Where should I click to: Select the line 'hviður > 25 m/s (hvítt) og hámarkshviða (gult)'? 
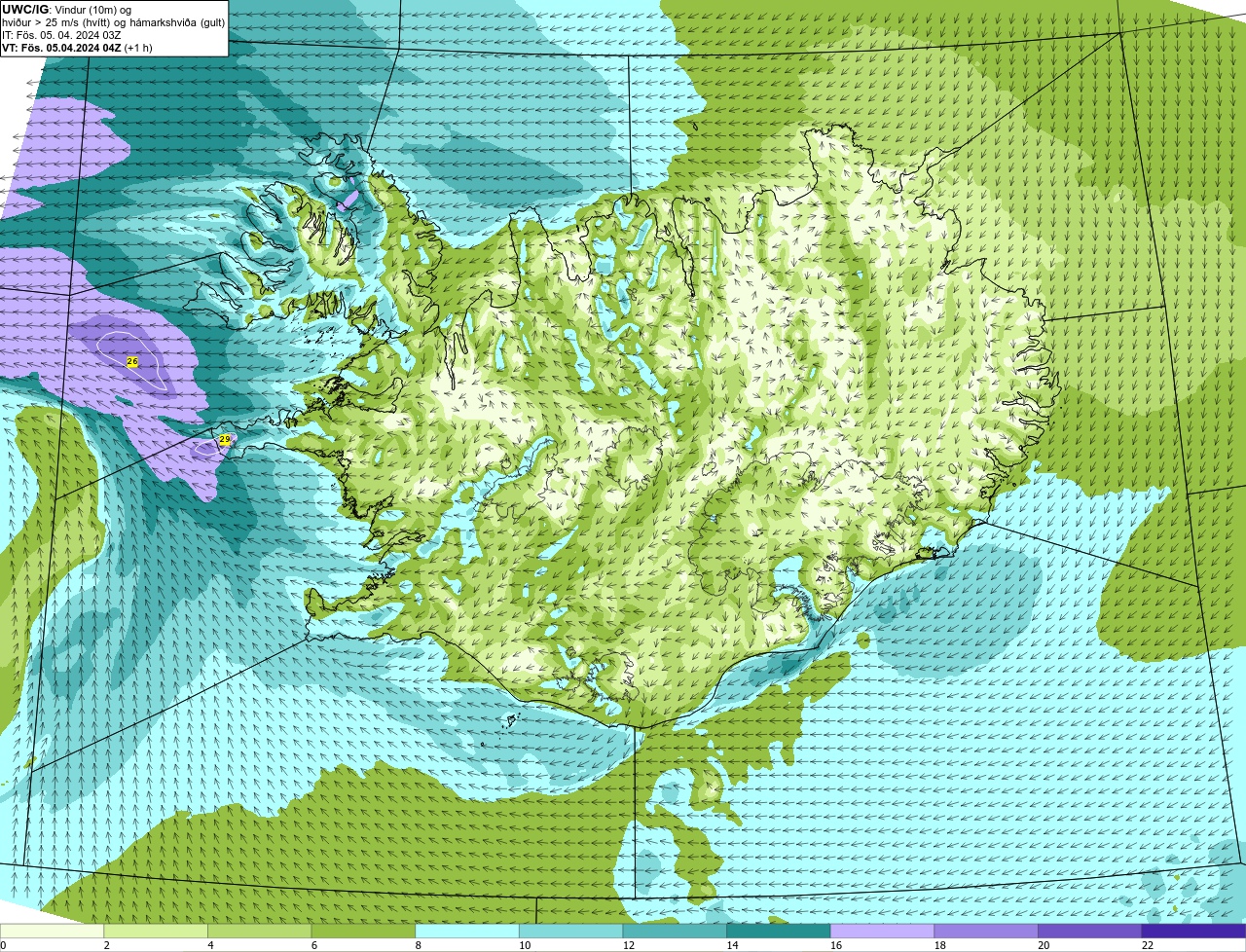114,22
